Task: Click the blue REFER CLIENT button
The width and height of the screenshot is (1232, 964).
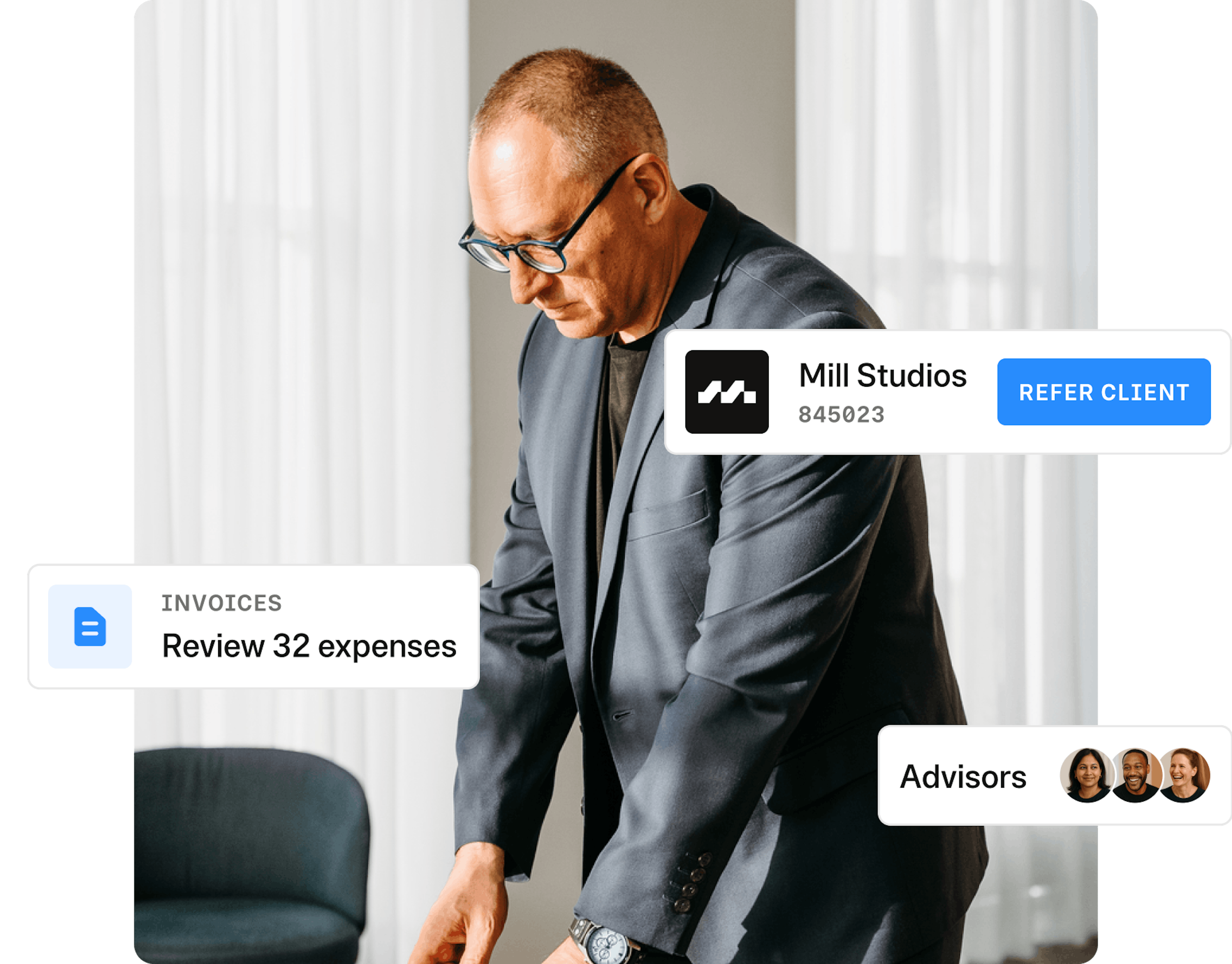Action: 1103,392
